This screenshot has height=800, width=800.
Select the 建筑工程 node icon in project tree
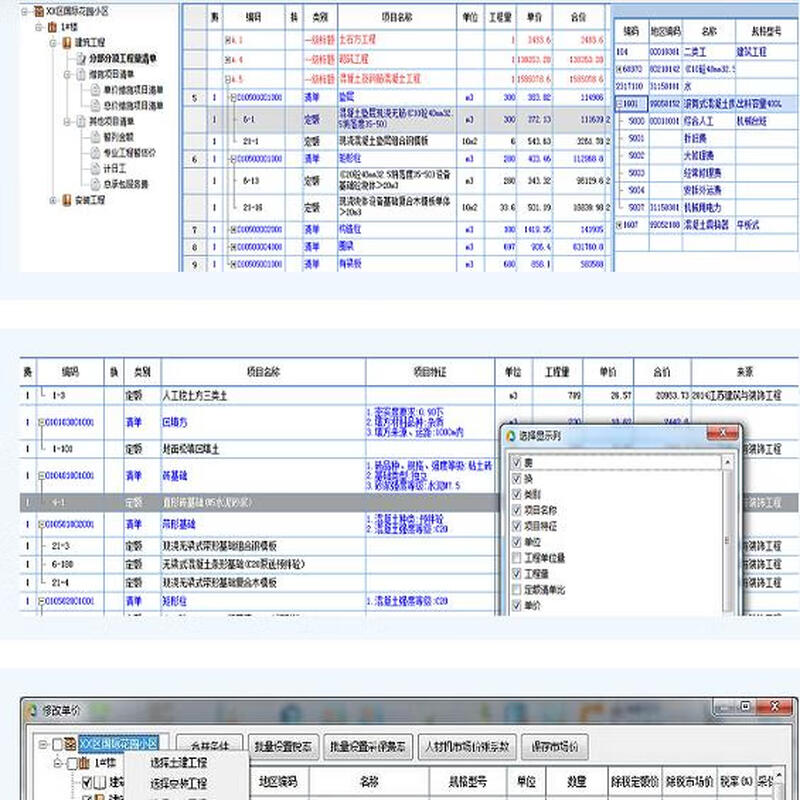click(x=66, y=43)
